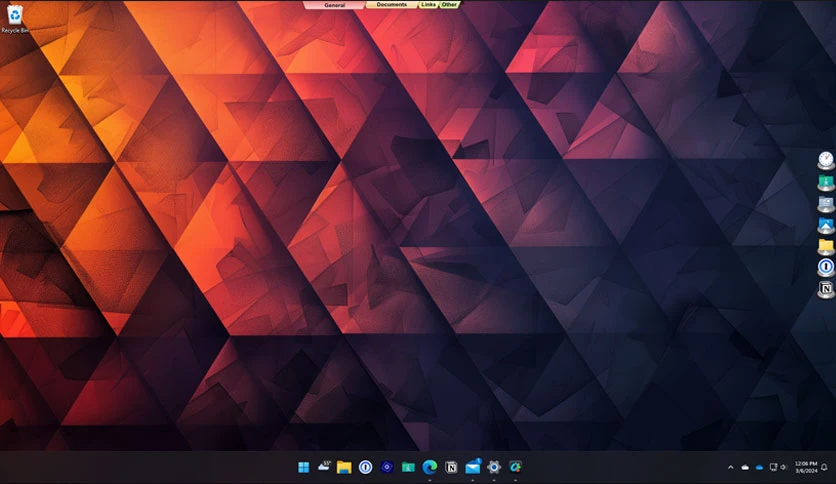Image resolution: width=836 pixels, height=484 pixels.
Task: Open the dark blue circular app on taskbar
Action: pyautogui.click(x=387, y=467)
